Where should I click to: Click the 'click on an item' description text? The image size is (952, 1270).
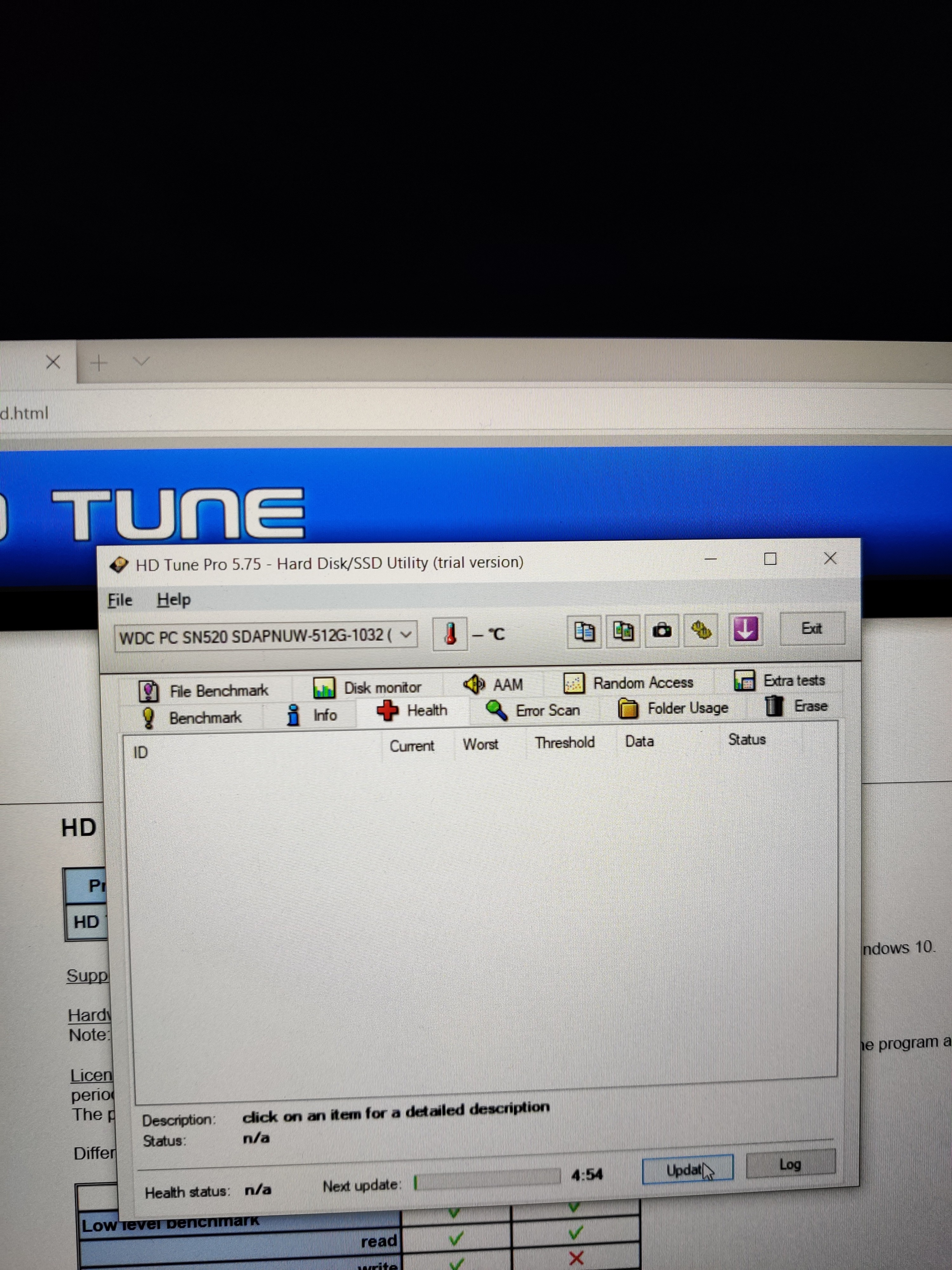pos(395,1113)
